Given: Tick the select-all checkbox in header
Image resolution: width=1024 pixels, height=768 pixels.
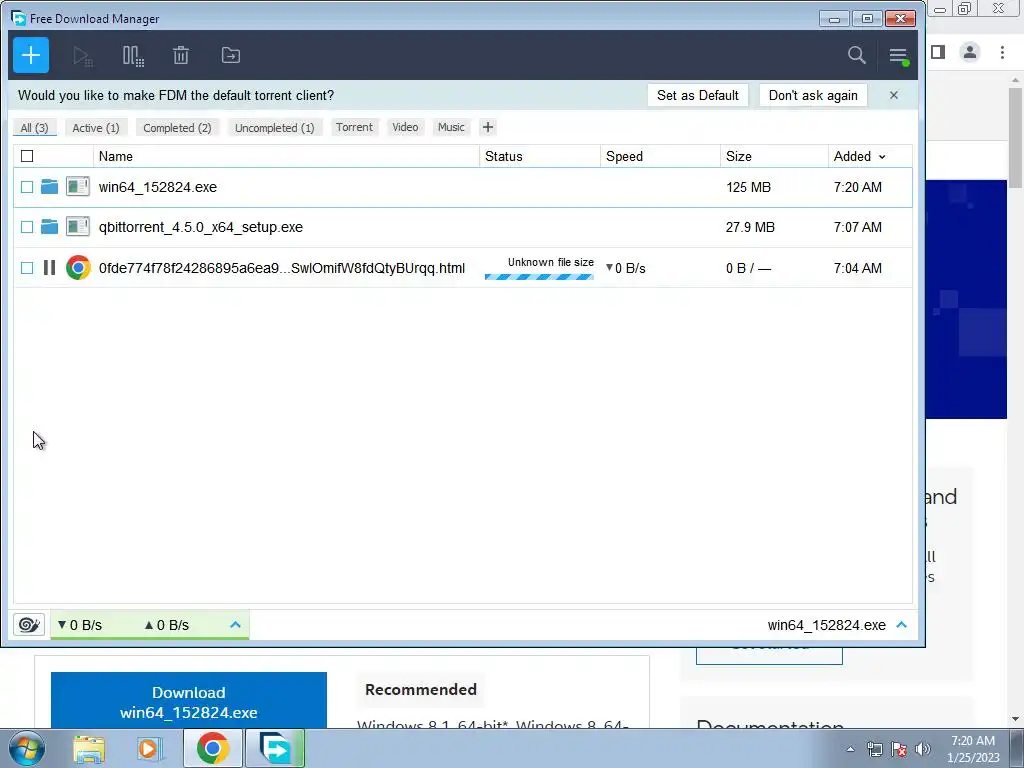Looking at the screenshot, I should [27, 156].
